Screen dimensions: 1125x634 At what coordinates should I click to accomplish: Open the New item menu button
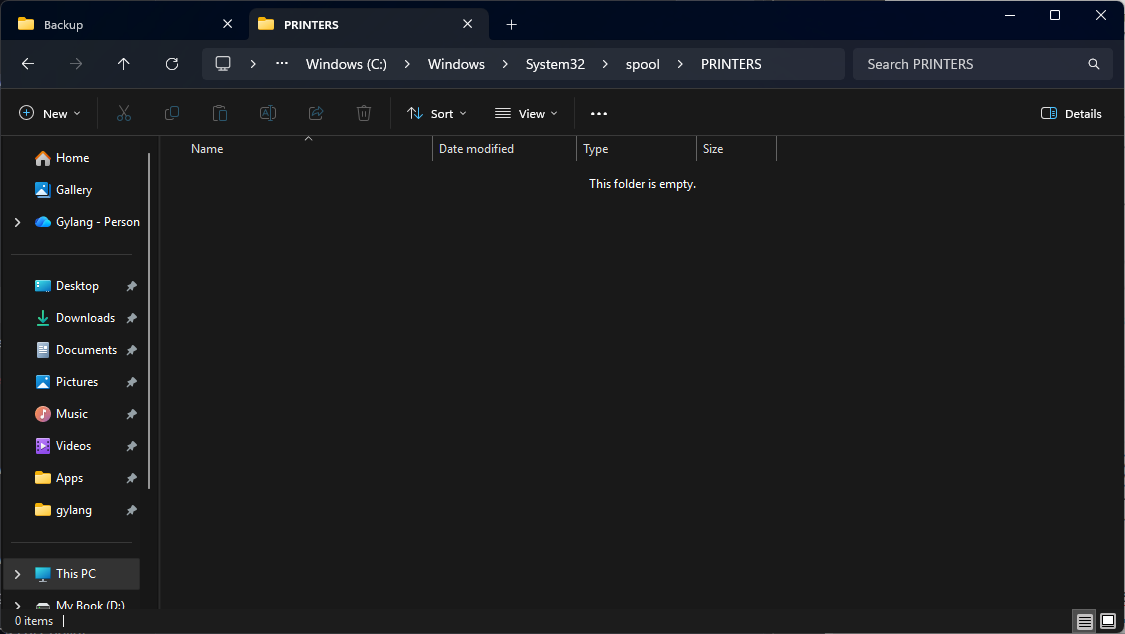click(x=50, y=114)
